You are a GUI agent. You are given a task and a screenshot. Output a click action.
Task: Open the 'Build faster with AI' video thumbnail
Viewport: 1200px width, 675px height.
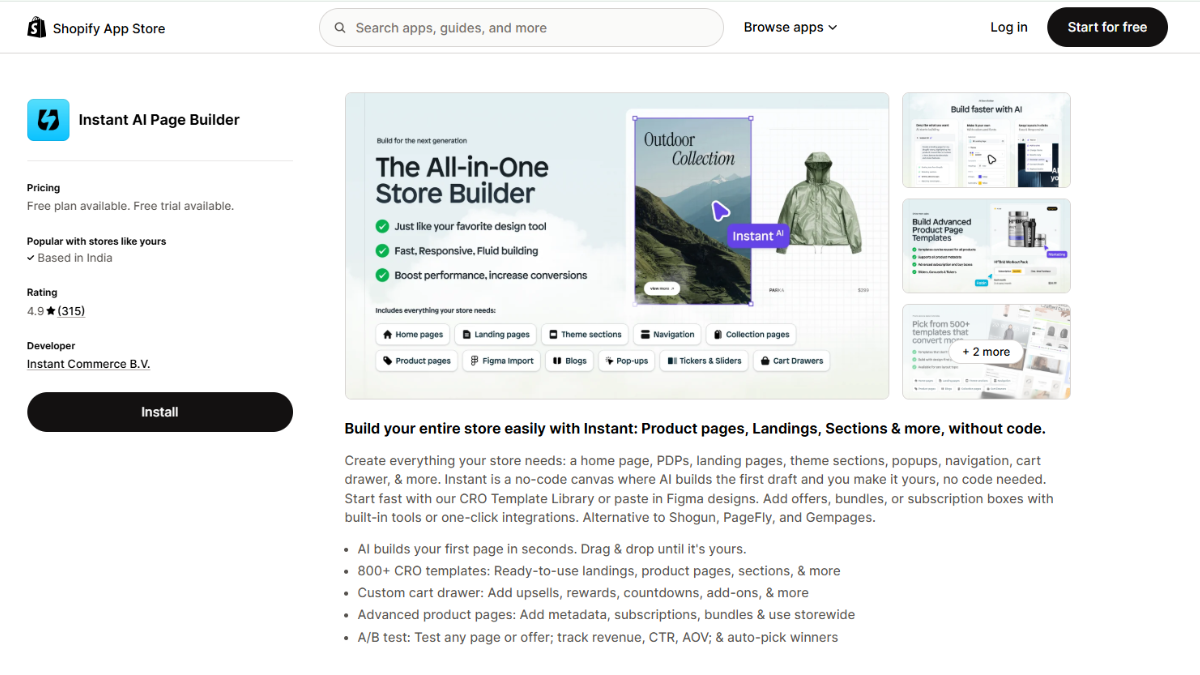986,140
